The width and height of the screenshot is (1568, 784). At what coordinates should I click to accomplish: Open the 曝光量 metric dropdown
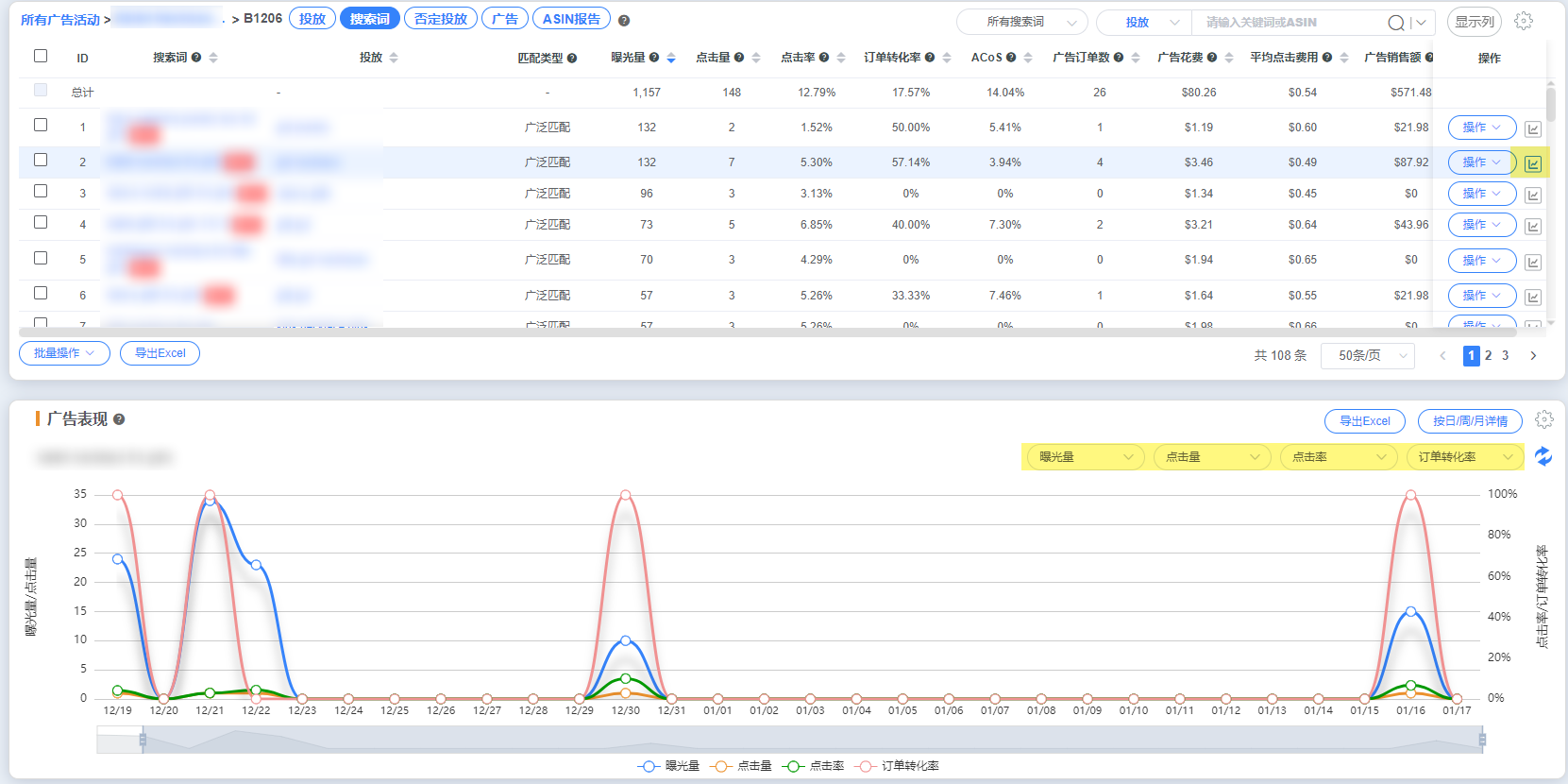click(1085, 457)
